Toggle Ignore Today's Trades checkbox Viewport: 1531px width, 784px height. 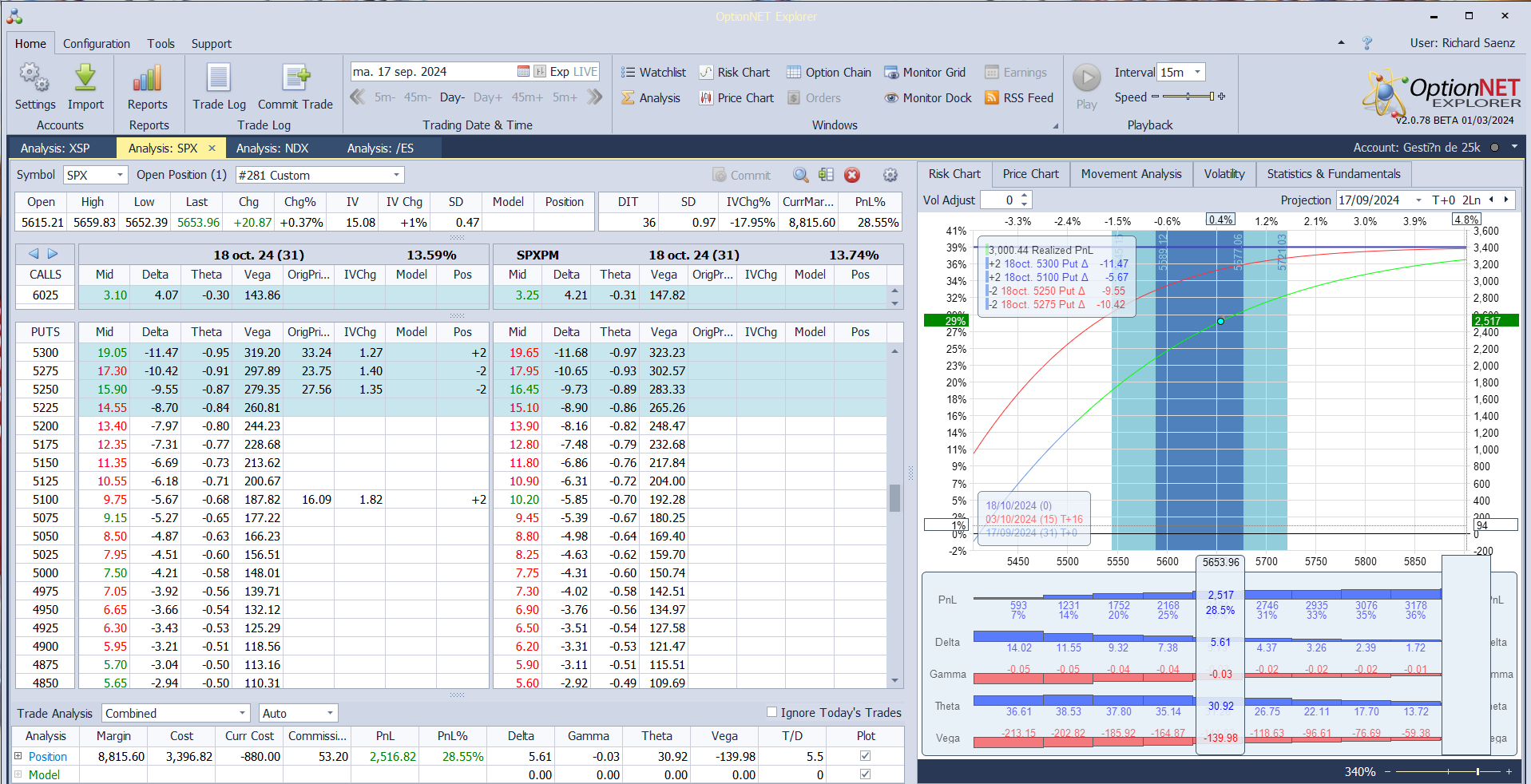tap(771, 712)
